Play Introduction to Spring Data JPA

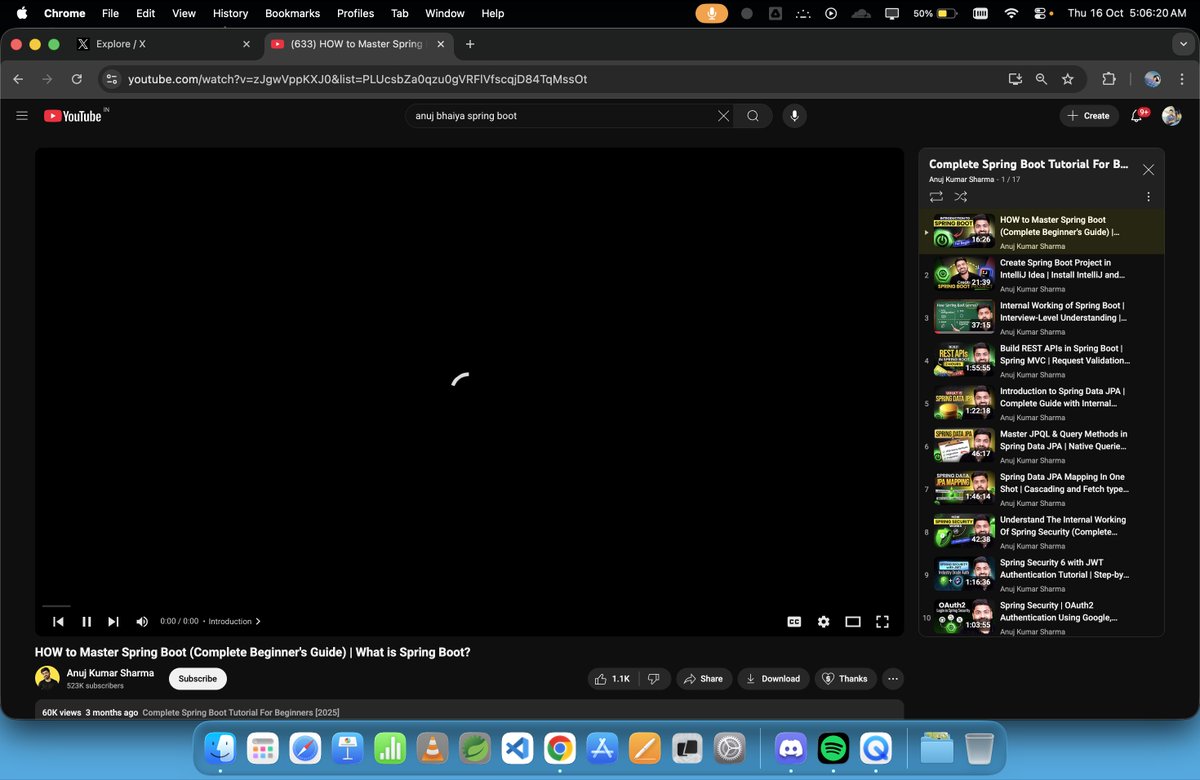click(1041, 404)
